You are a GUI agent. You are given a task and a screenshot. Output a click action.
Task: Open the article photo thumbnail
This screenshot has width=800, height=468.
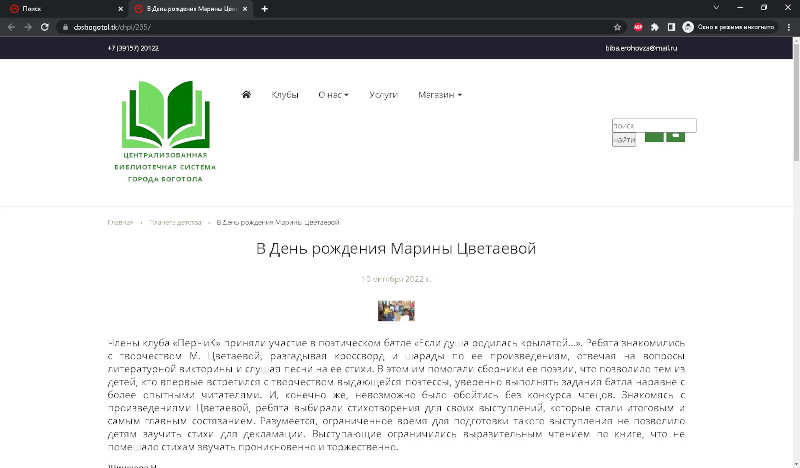396,311
